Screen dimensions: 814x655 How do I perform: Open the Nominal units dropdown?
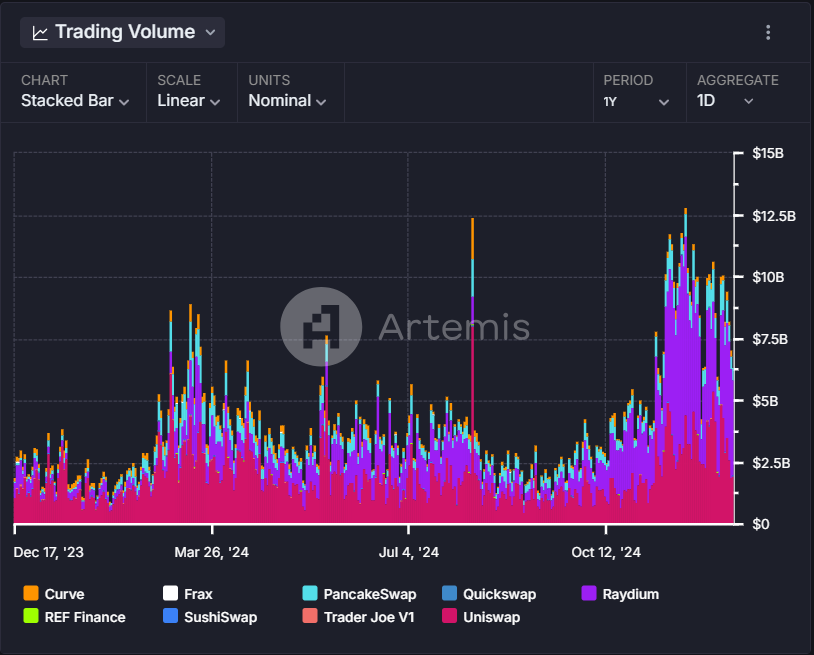[x=287, y=101]
